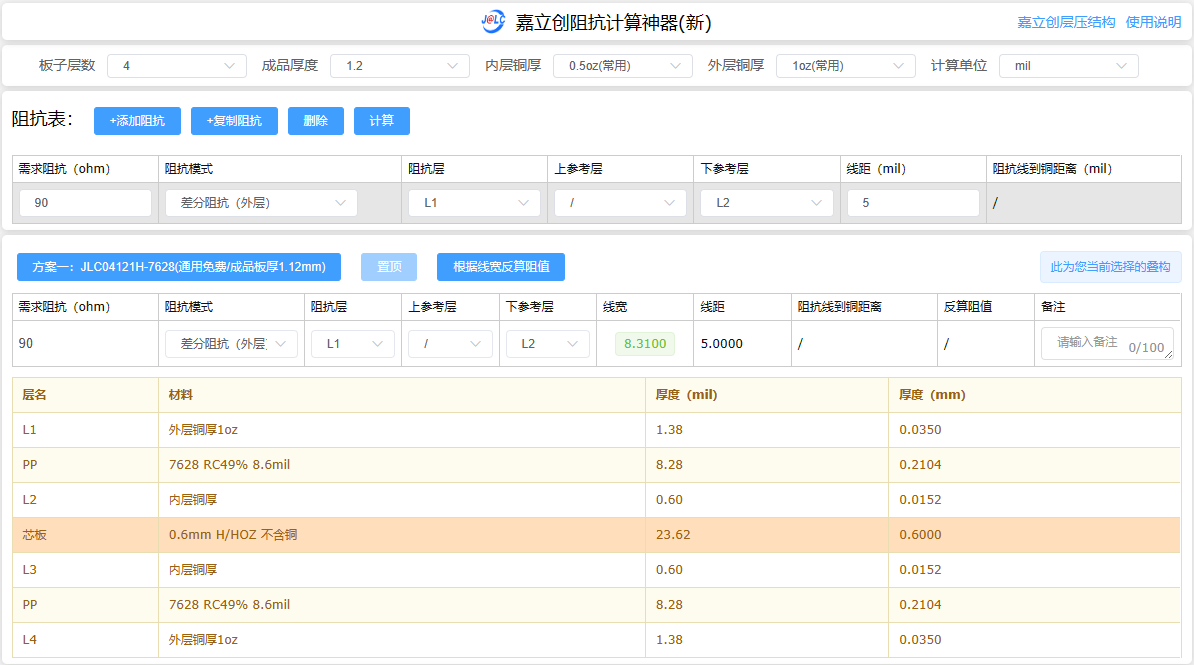Expand the 成品厚度 selector
The width and height of the screenshot is (1194, 665).
tap(399, 66)
